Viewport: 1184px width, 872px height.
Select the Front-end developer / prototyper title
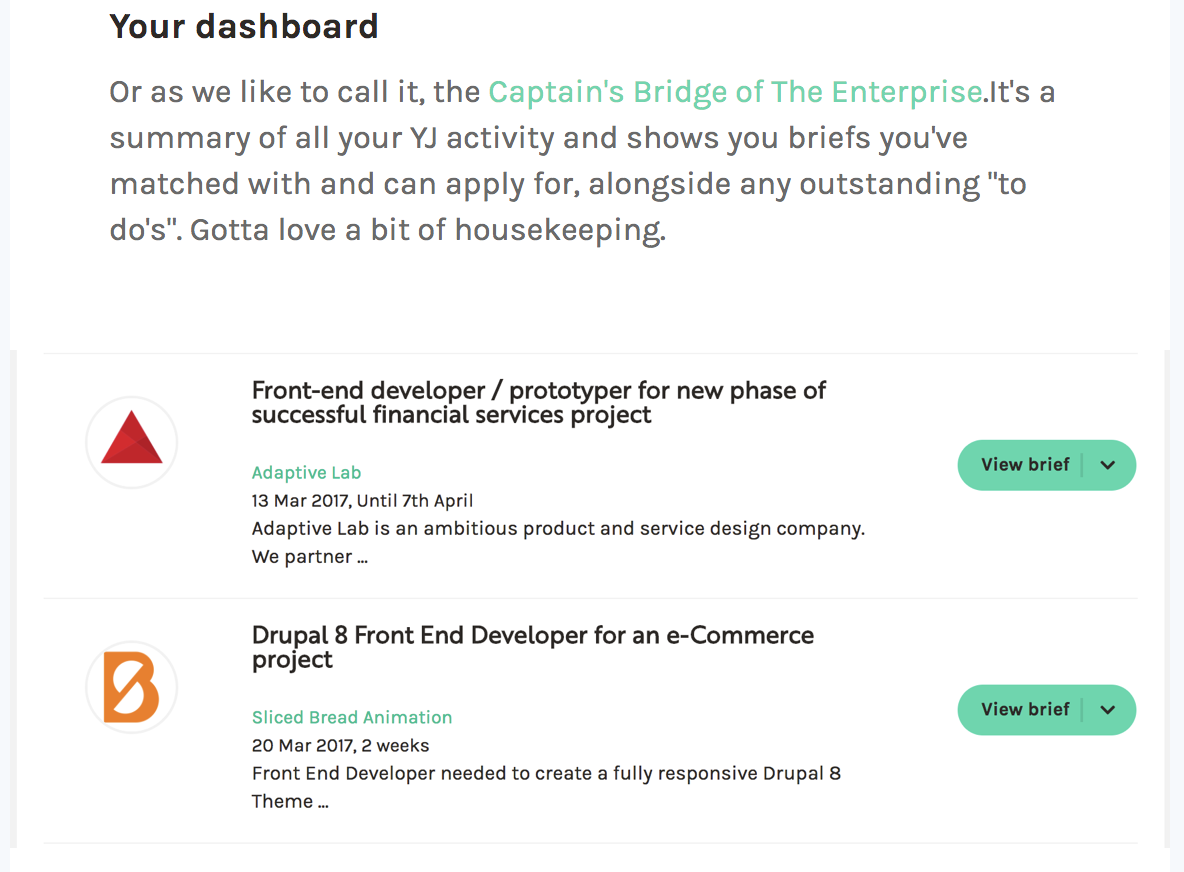coord(538,402)
